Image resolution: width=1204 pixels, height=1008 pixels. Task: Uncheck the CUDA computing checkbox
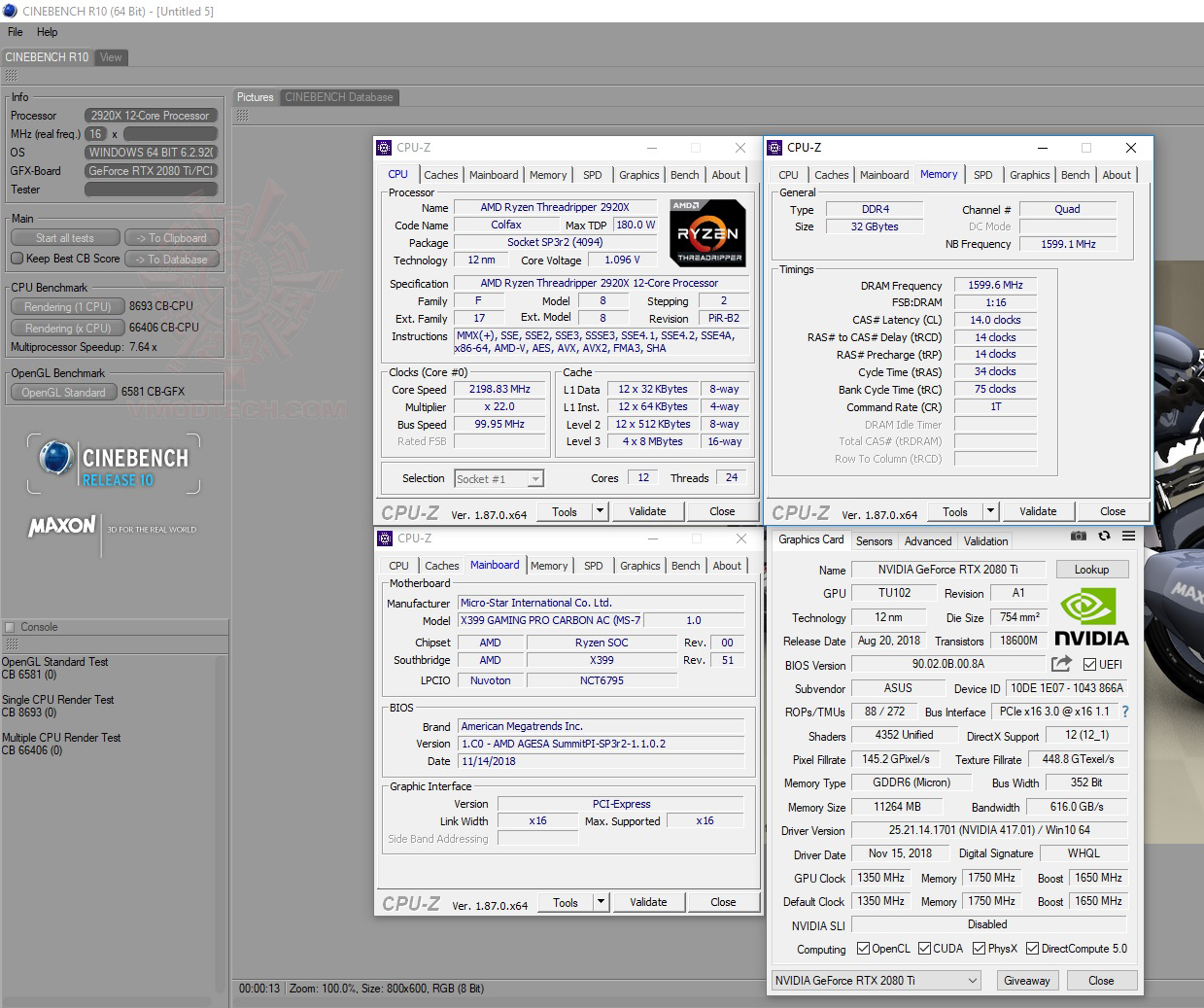924,949
